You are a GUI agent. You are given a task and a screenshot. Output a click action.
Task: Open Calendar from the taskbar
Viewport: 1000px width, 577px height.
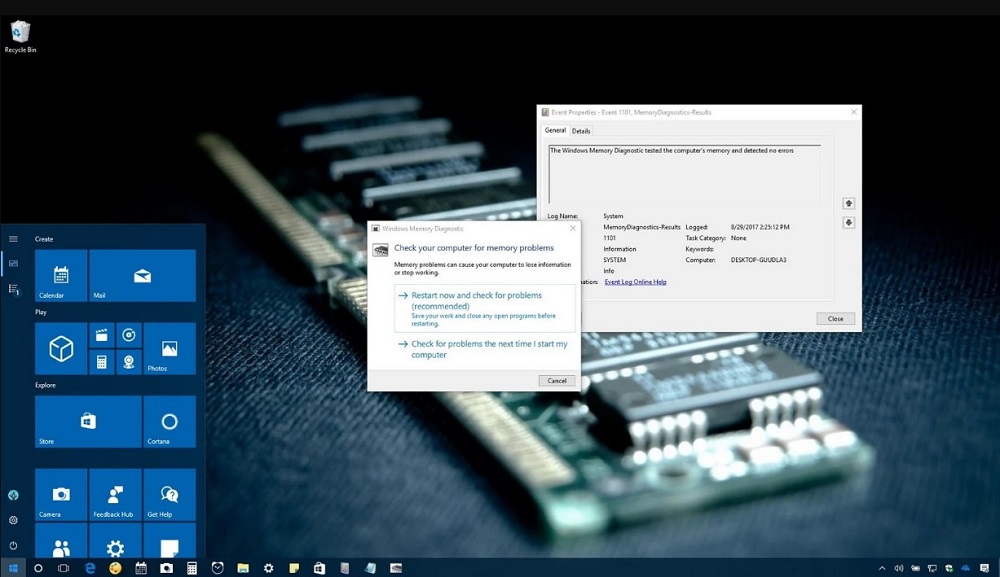[141, 568]
